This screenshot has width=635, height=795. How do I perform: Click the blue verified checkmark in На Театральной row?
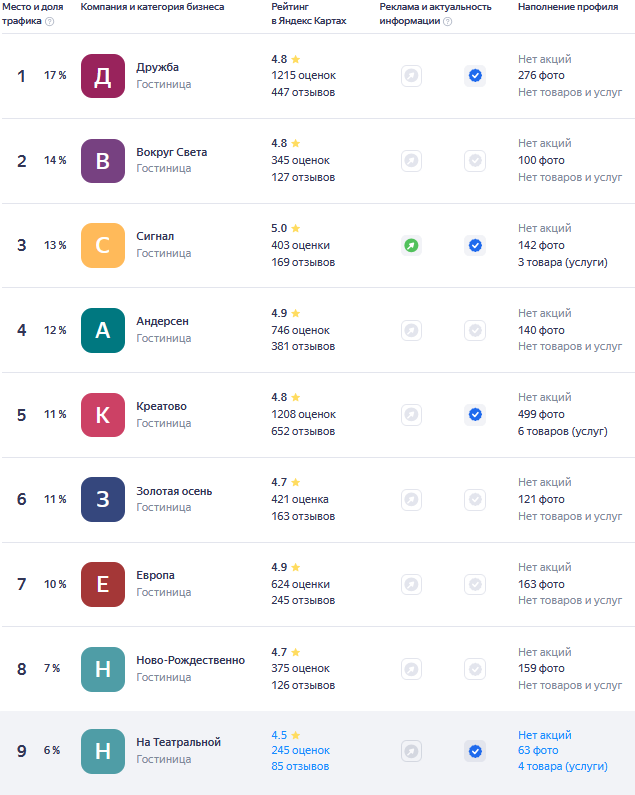pos(475,751)
